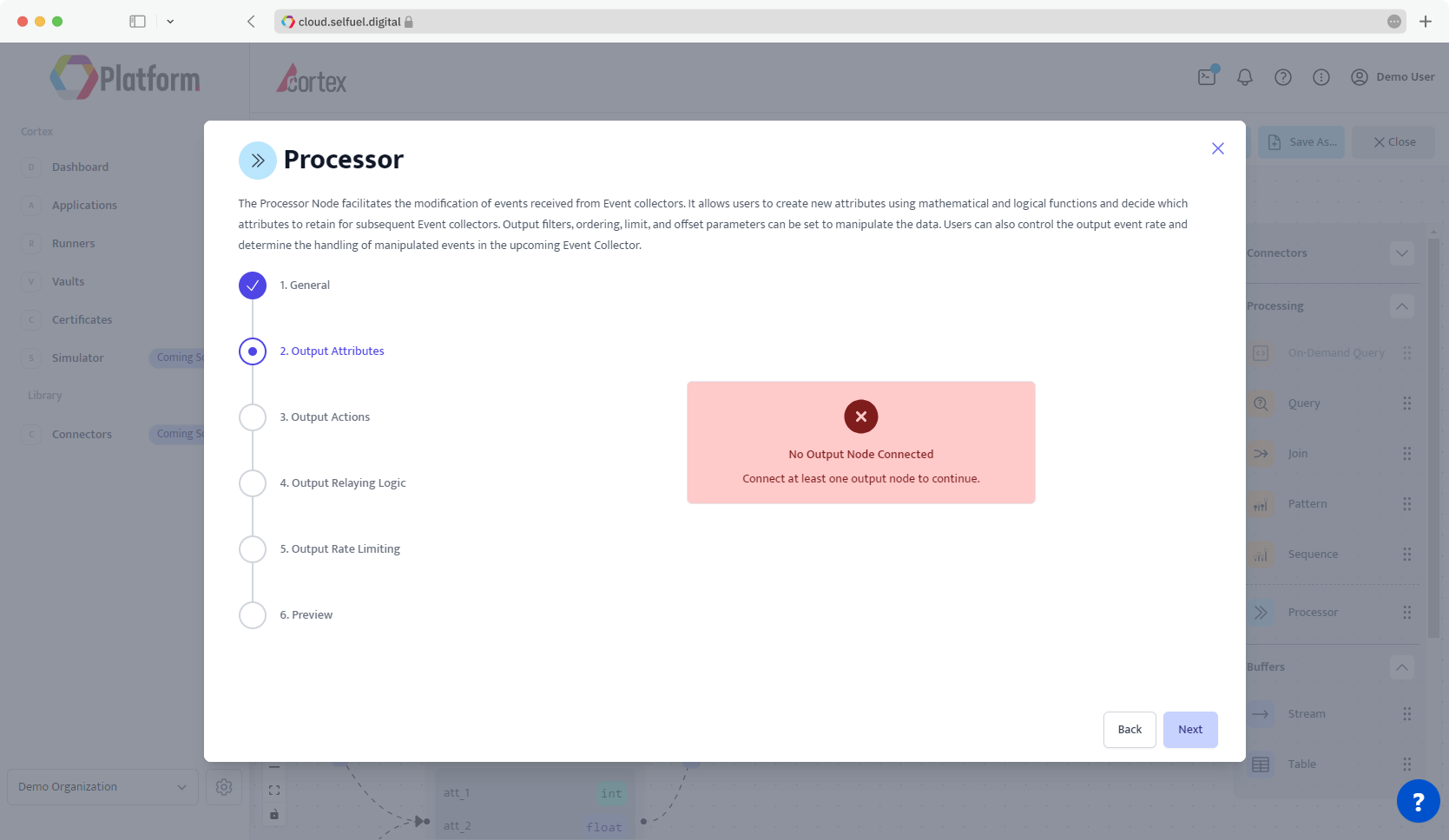Open Applications in the sidebar
Viewport: 1449px width, 840px height.
point(84,206)
